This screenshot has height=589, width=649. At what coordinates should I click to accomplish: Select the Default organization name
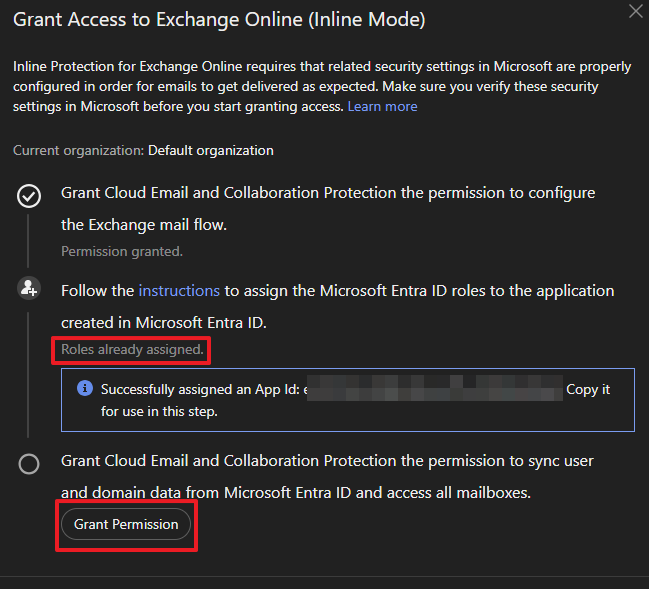pos(210,150)
